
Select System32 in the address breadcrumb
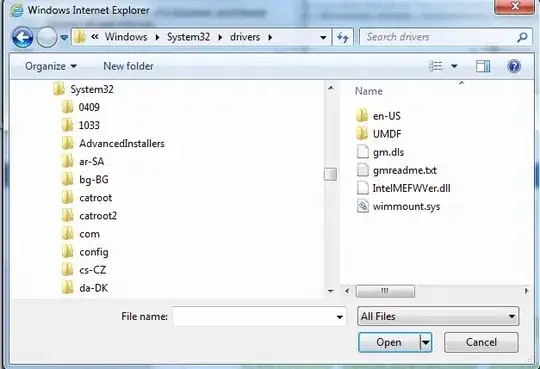pos(188,37)
